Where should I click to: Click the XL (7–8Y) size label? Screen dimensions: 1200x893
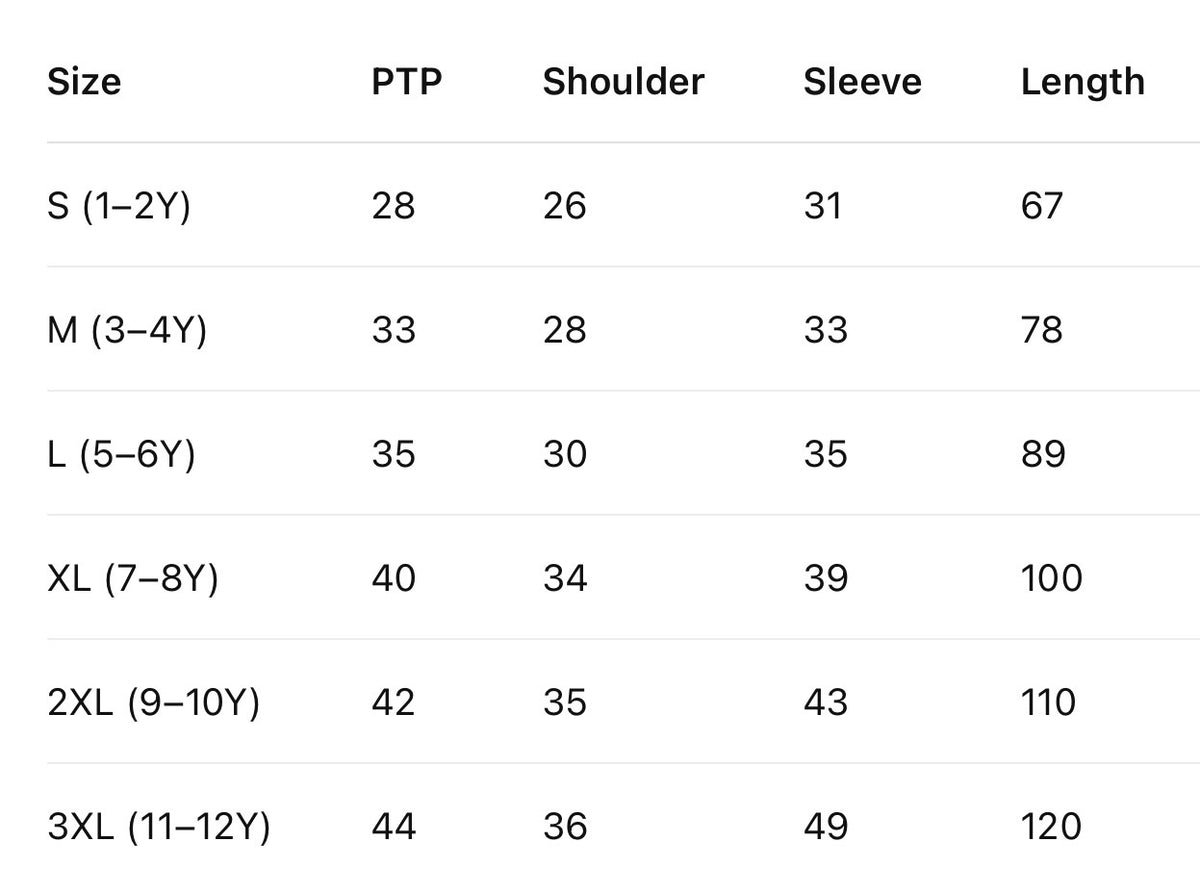tap(132, 578)
